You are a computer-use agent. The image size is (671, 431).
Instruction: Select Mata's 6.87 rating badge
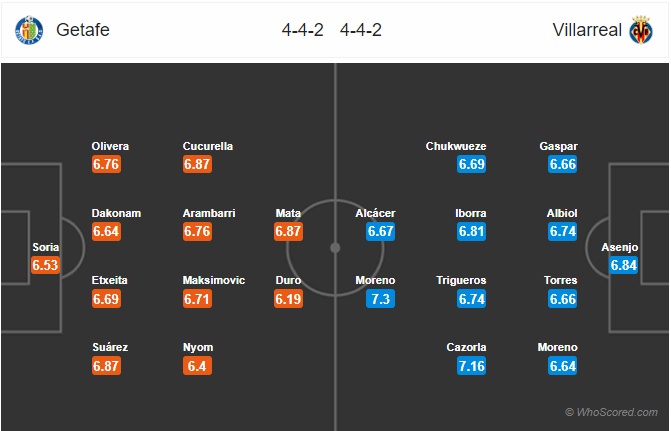tap(288, 231)
